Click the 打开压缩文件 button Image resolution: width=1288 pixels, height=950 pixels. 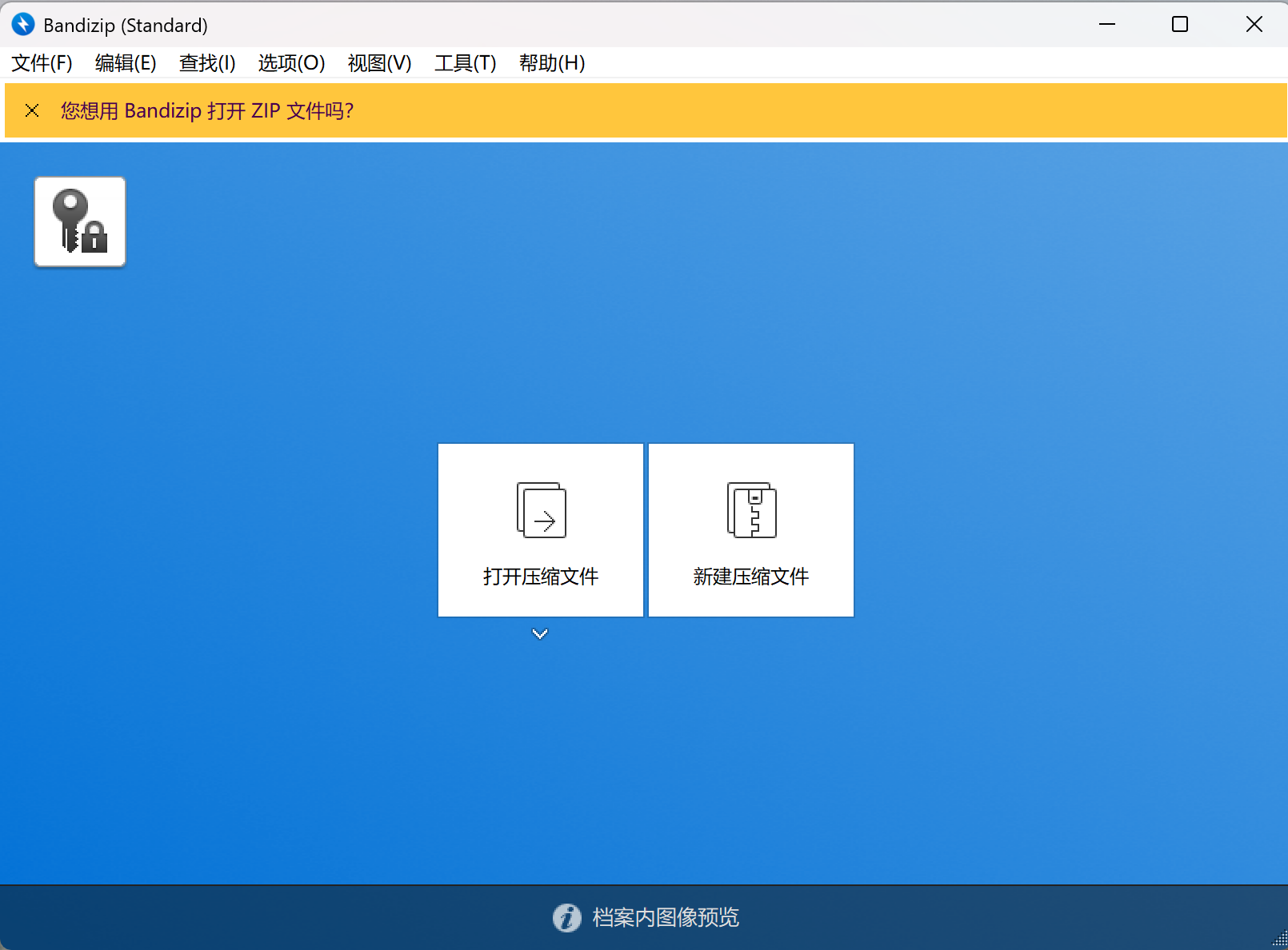pyautogui.click(x=541, y=530)
